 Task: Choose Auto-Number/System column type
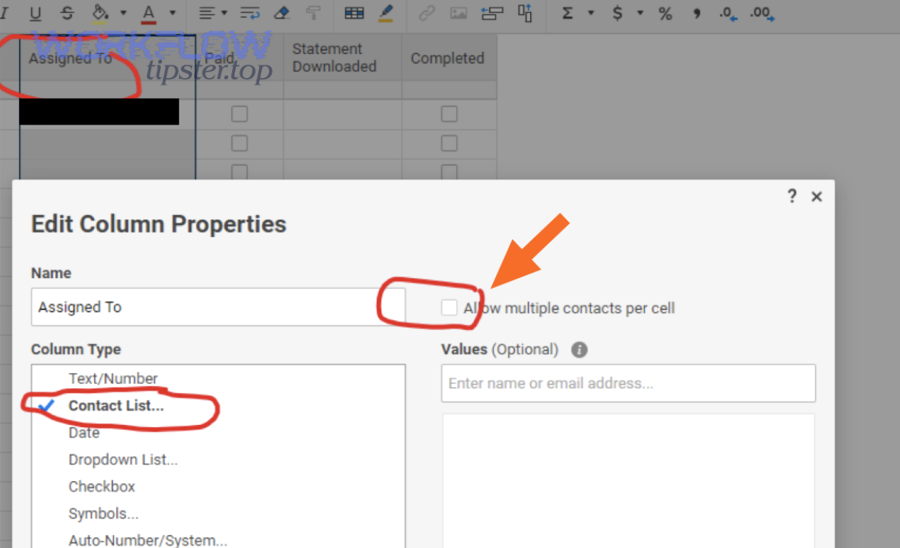click(148, 541)
